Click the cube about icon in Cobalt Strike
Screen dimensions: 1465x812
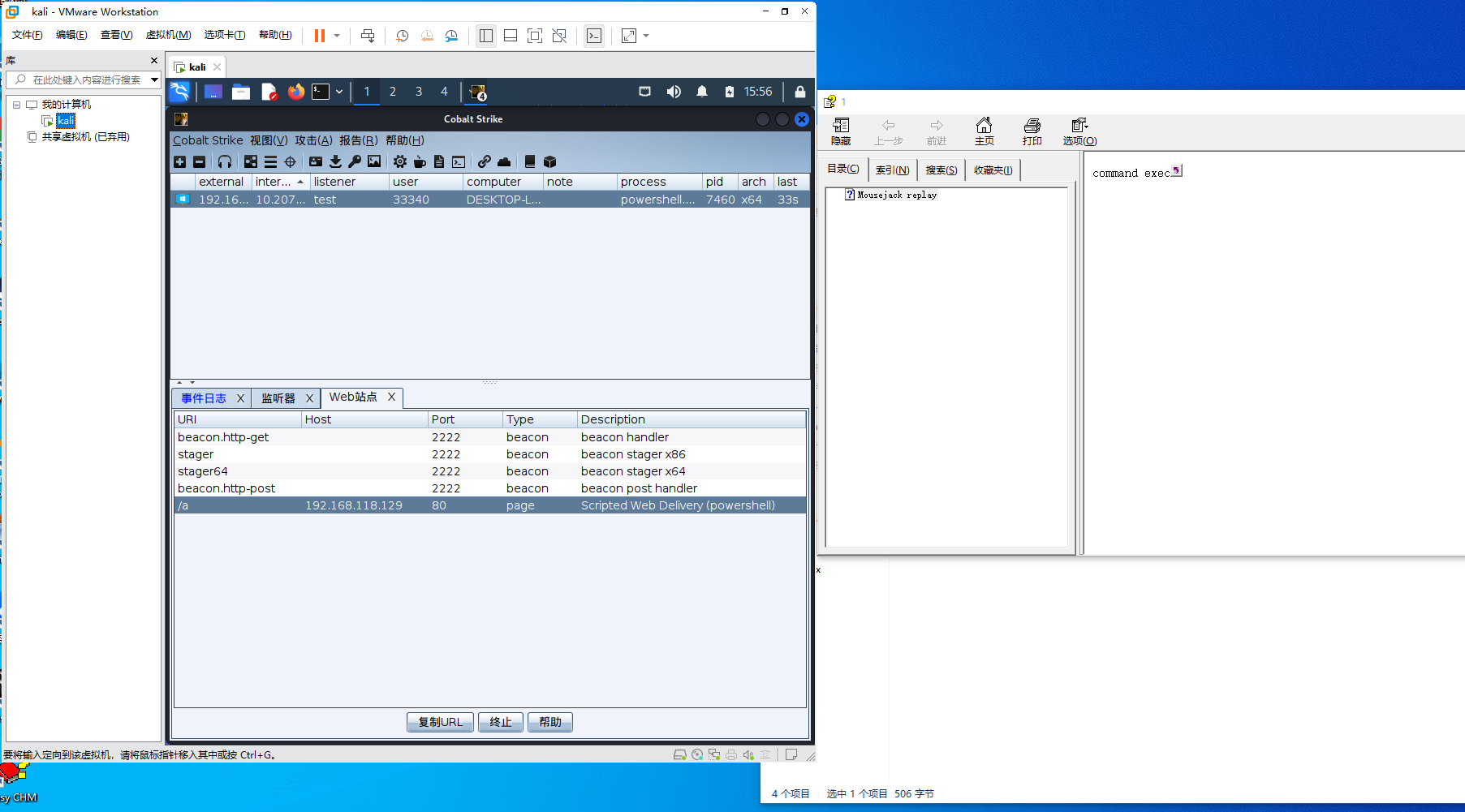(x=549, y=161)
